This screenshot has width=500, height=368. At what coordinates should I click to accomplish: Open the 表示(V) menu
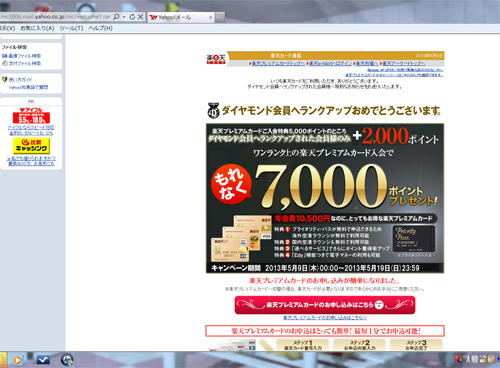pos(7,28)
